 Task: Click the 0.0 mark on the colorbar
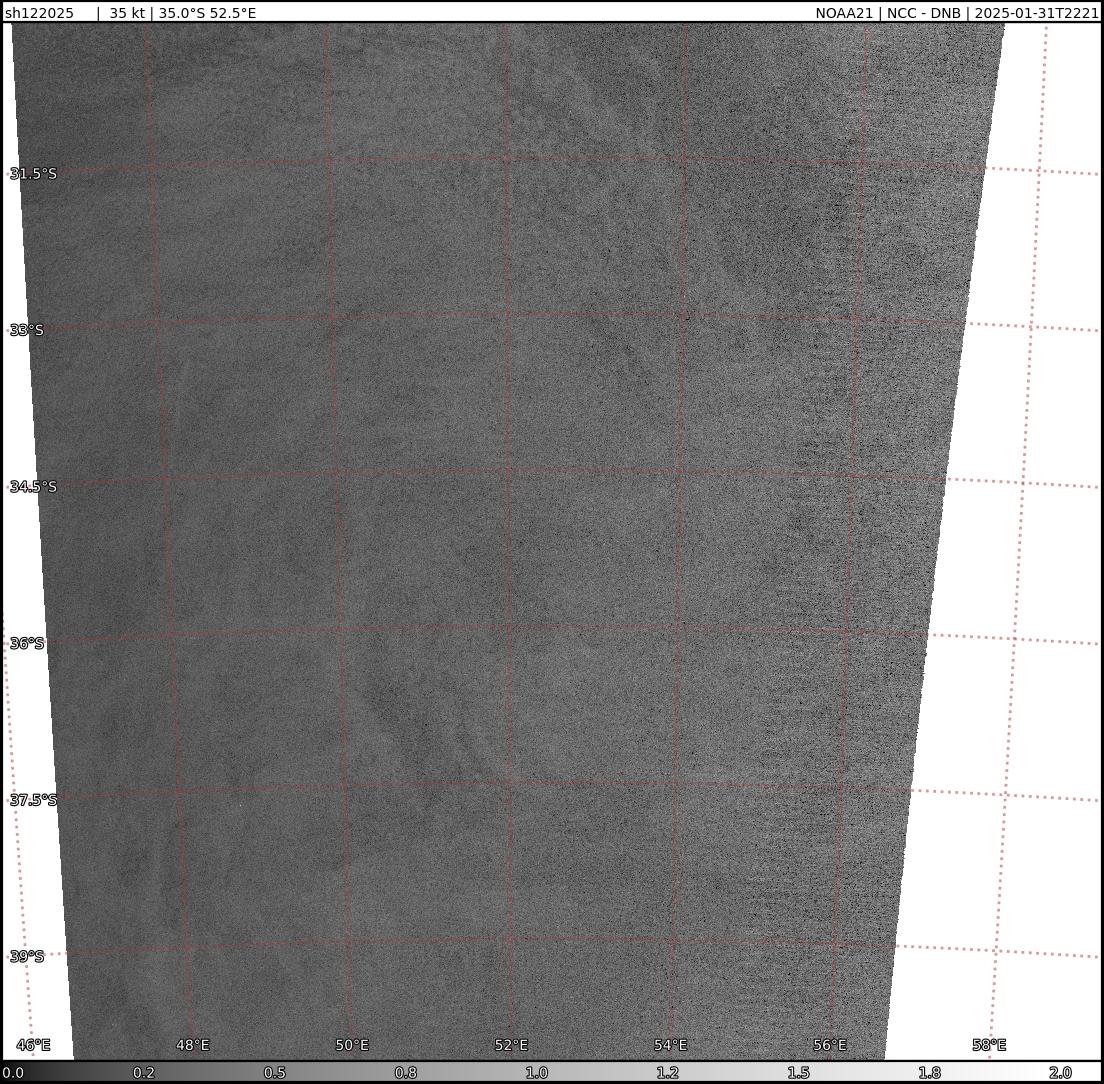(x=13, y=1073)
